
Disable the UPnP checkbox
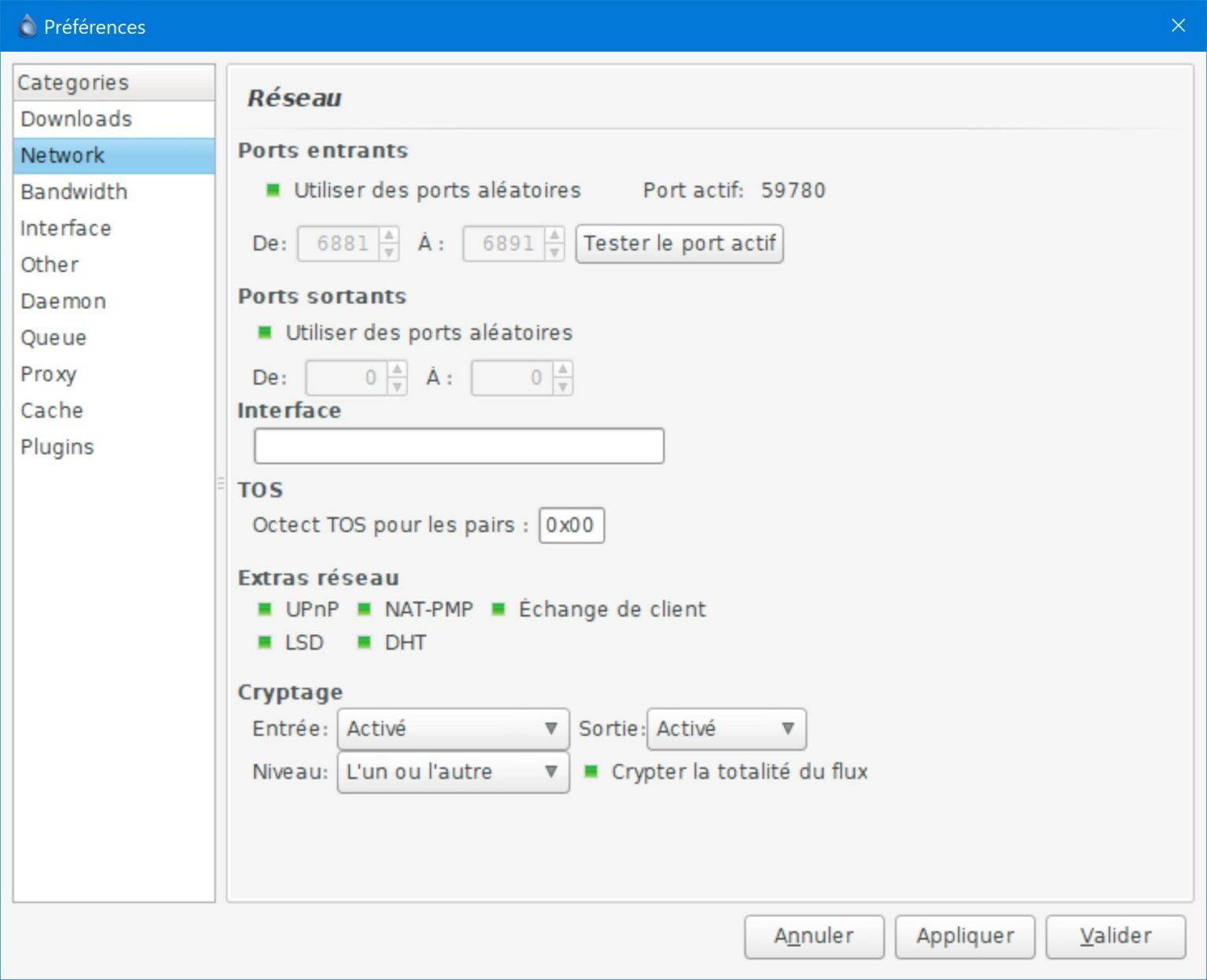point(266,609)
